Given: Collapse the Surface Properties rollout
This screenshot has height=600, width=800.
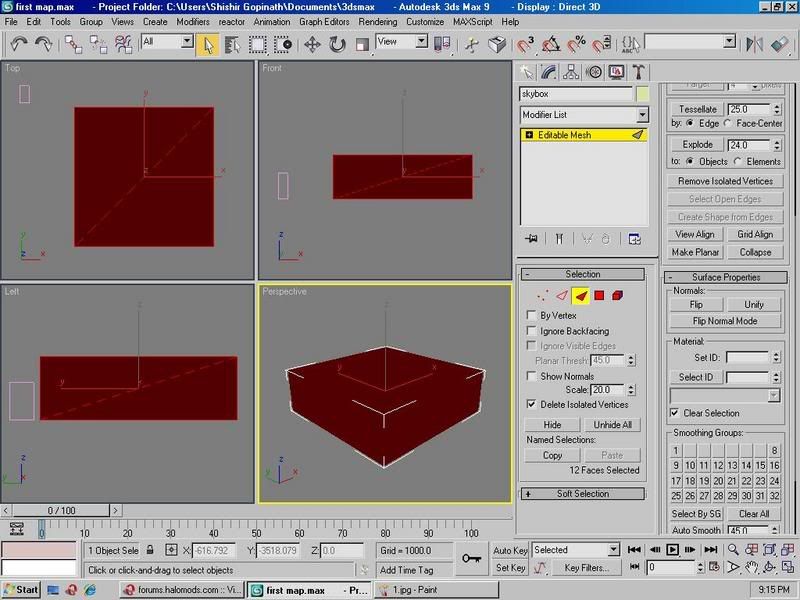Looking at the screenshot, I should coord(726,277).
